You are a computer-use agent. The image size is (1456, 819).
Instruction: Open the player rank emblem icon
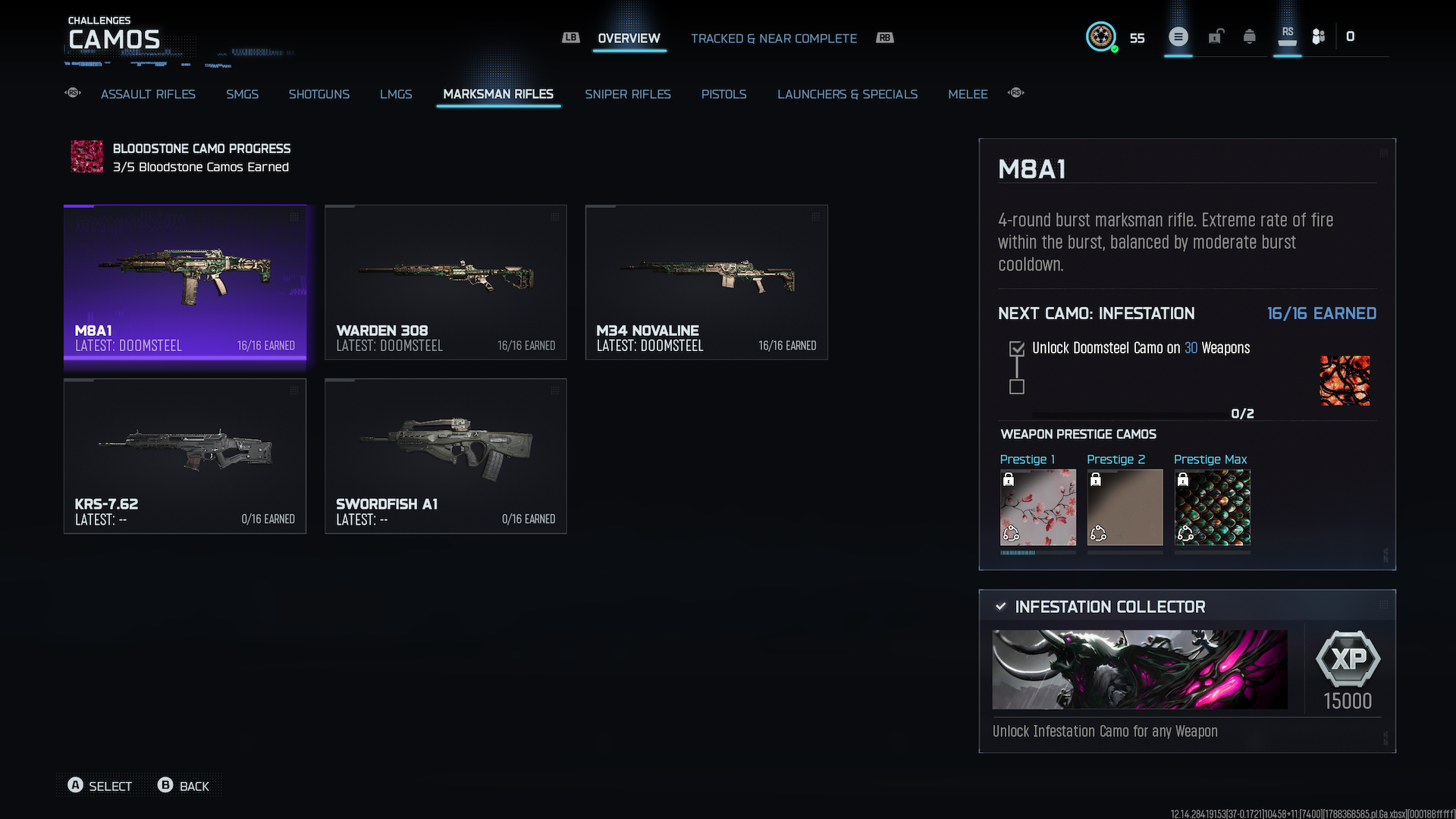tap(1101, 36)
